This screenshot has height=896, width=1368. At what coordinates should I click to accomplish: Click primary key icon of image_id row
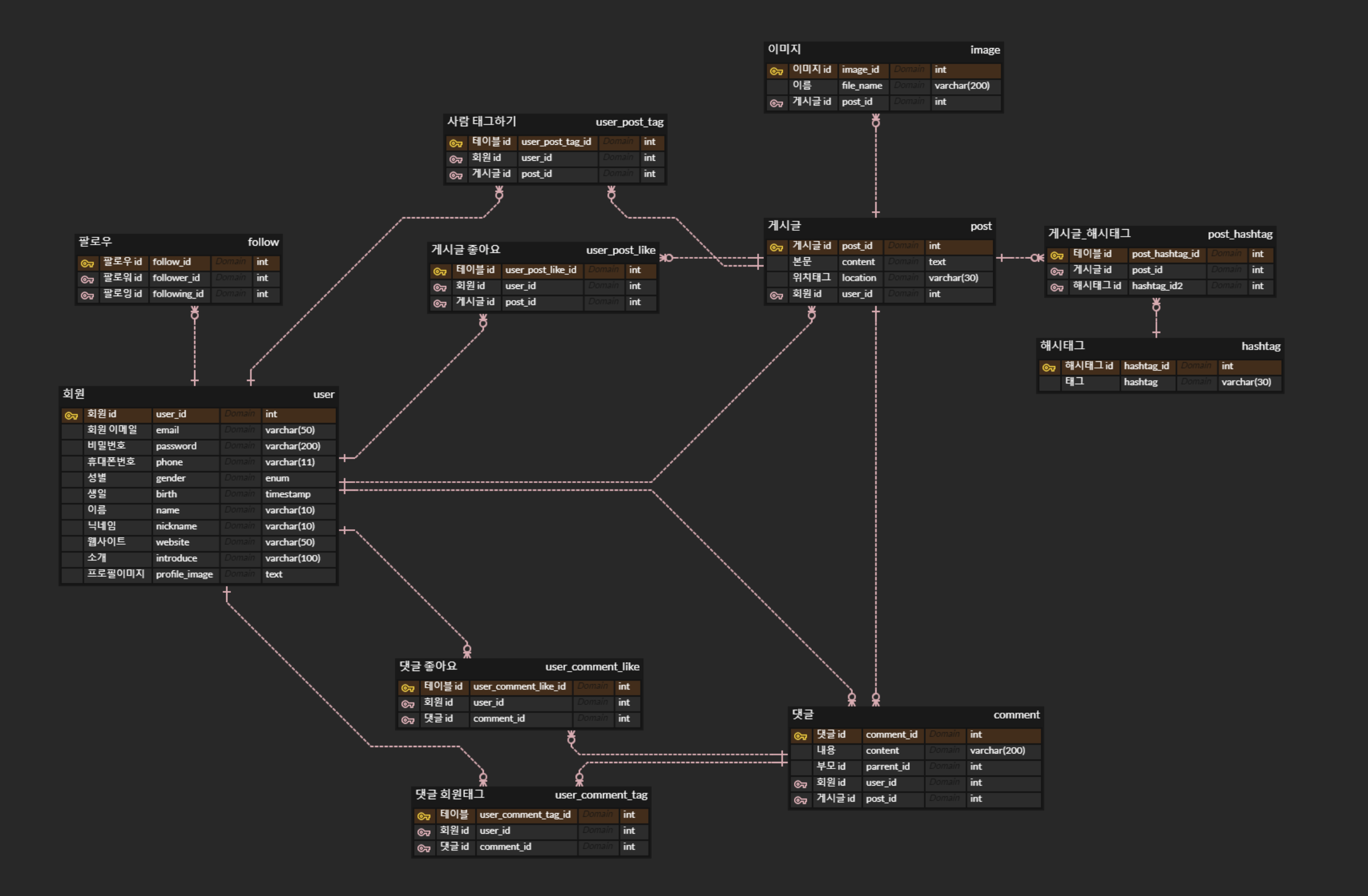776,71
